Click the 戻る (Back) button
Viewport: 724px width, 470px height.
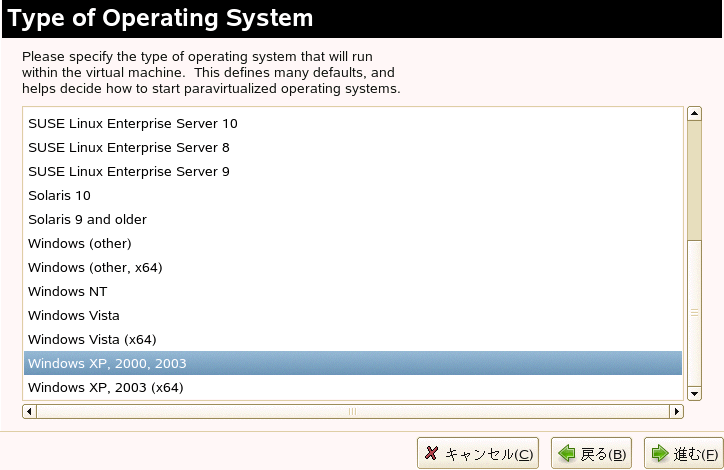tap(591, 453)
